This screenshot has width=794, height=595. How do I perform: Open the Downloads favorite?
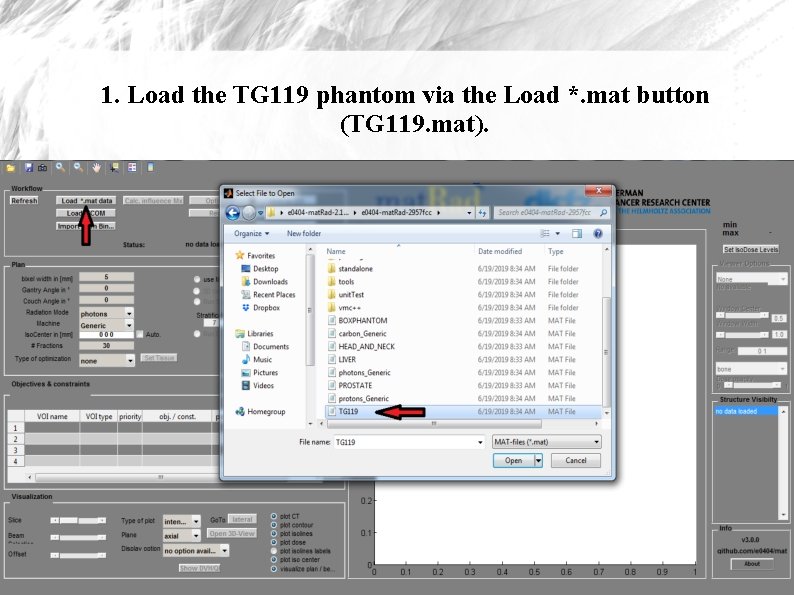[x=264, y=282]
